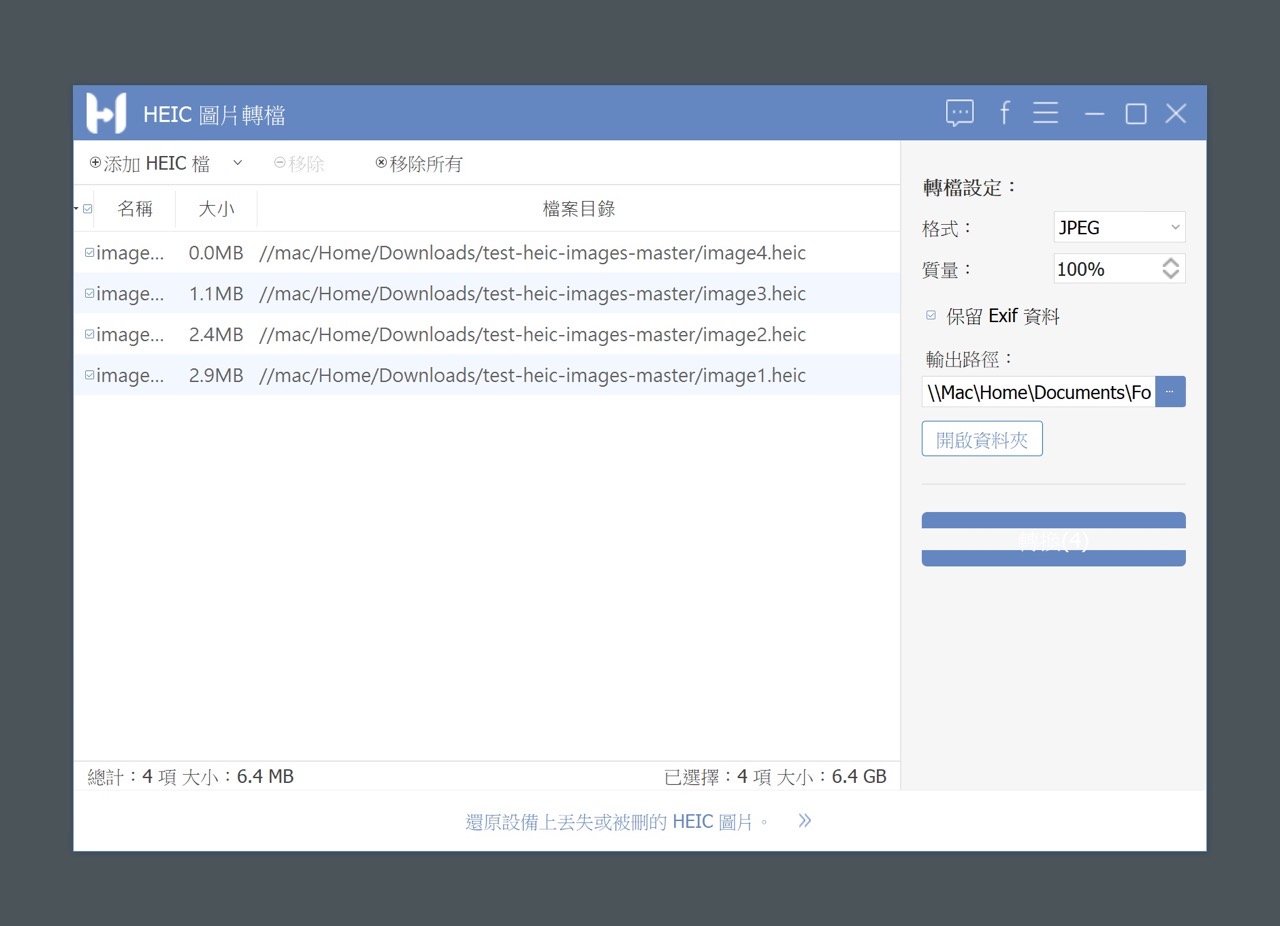Uncheck the image4.heic row checkbox
This screenshot has width=1280, height=926.
[x=90, y=253]
